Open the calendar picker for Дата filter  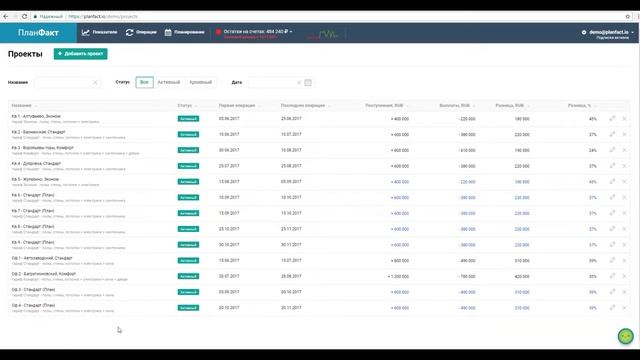pos(308,82)
